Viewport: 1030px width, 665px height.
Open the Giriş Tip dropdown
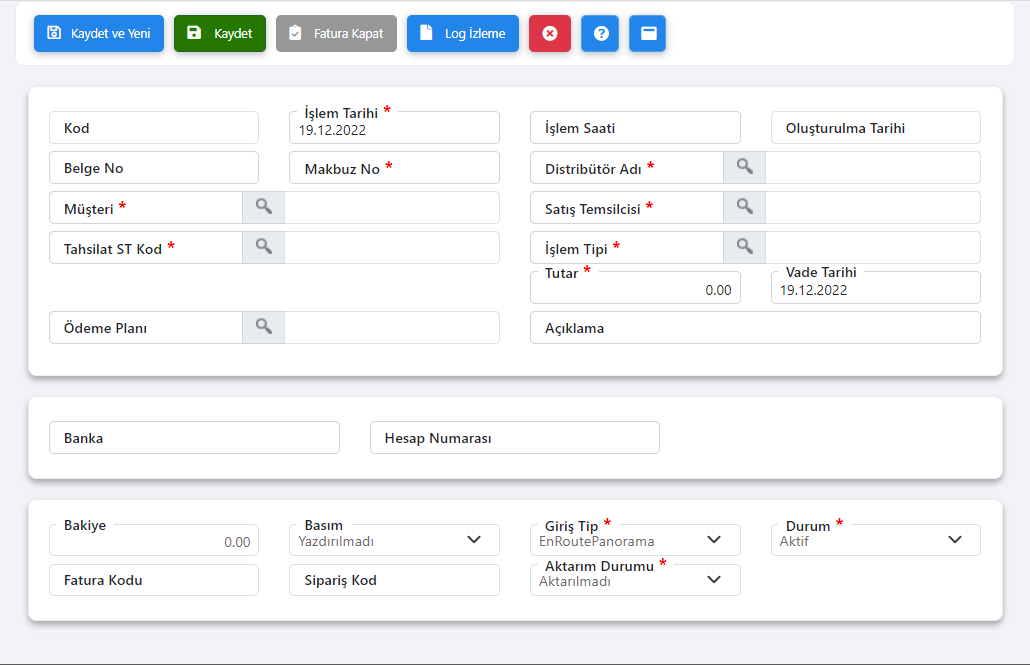pos(714,540)
